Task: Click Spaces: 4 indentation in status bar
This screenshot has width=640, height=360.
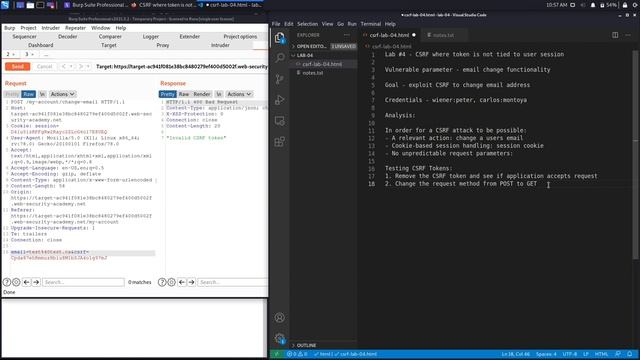Action: click(x=546, y=354)
